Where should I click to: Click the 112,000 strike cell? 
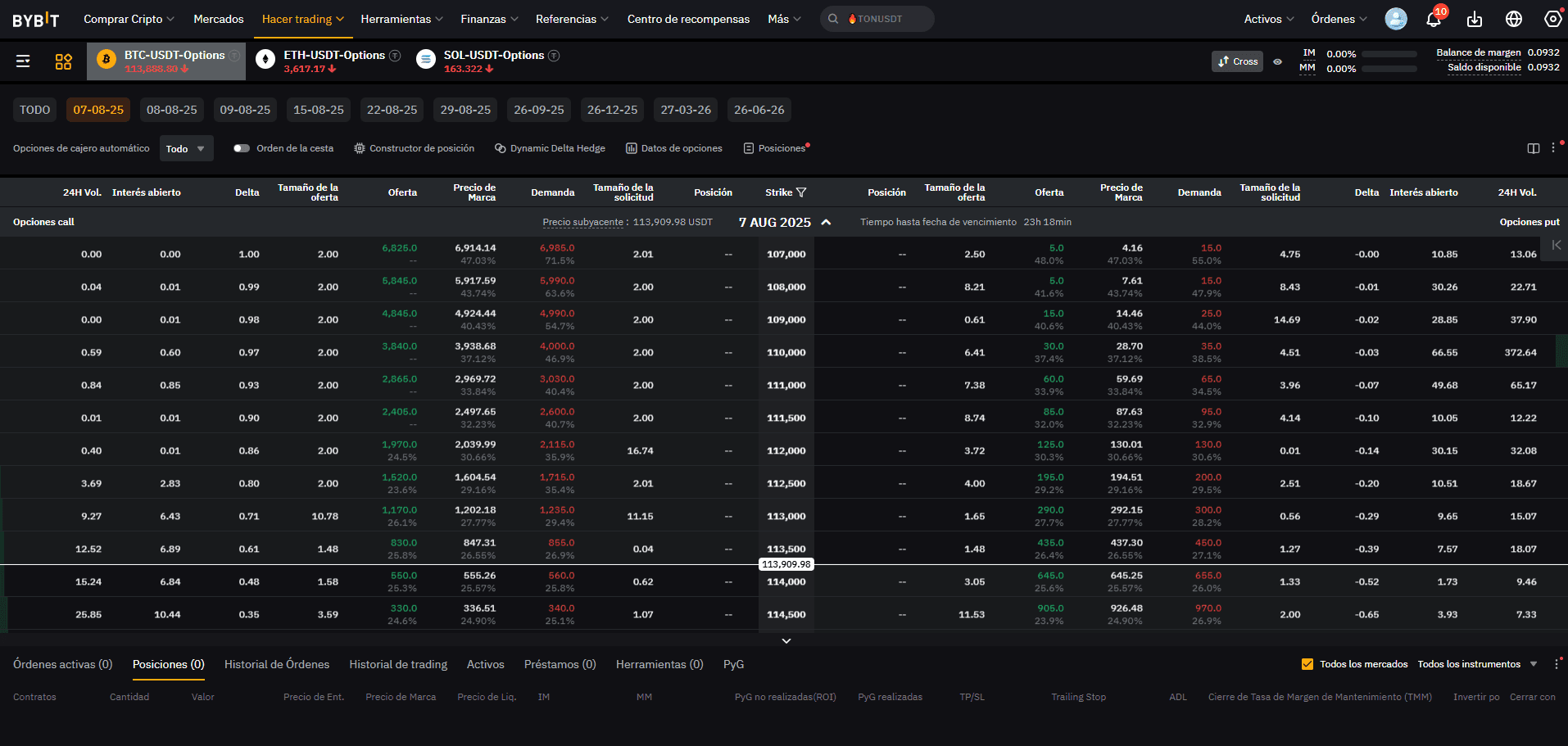(x=786, y=450)
